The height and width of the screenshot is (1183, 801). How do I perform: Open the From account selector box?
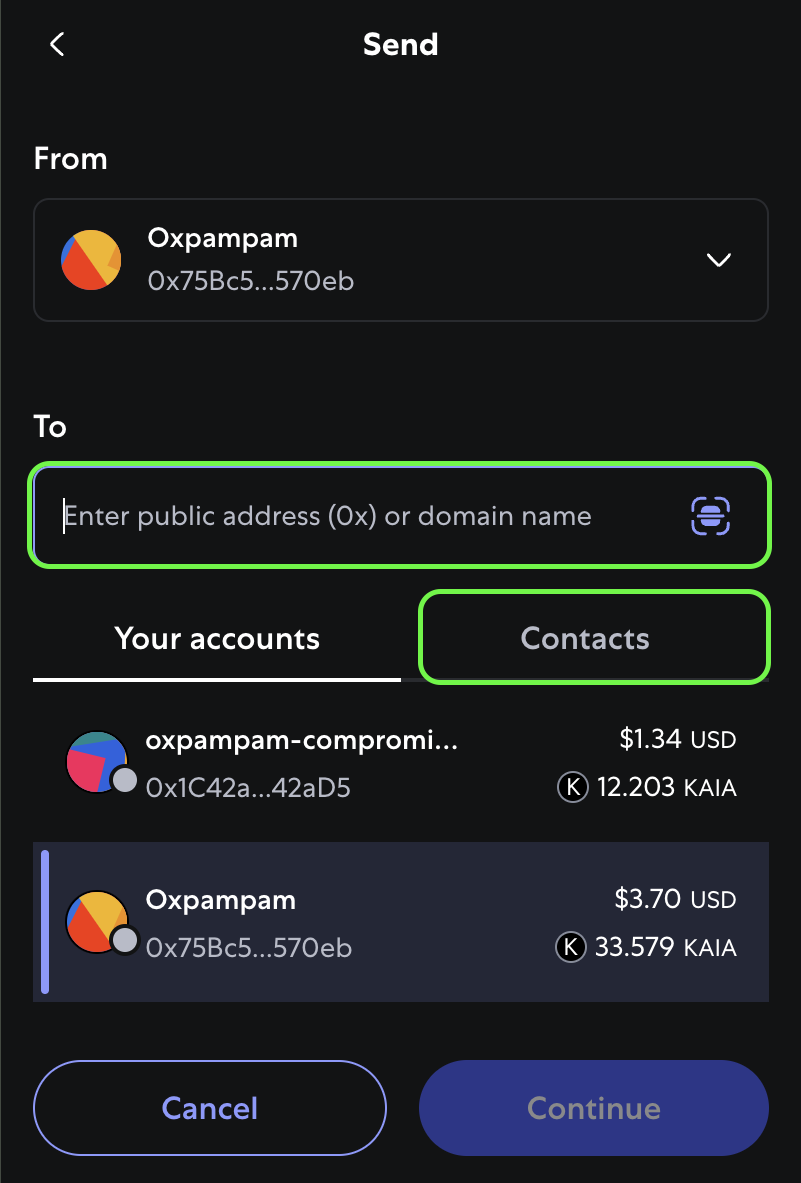pyautogui.click(x=400, y=260)
